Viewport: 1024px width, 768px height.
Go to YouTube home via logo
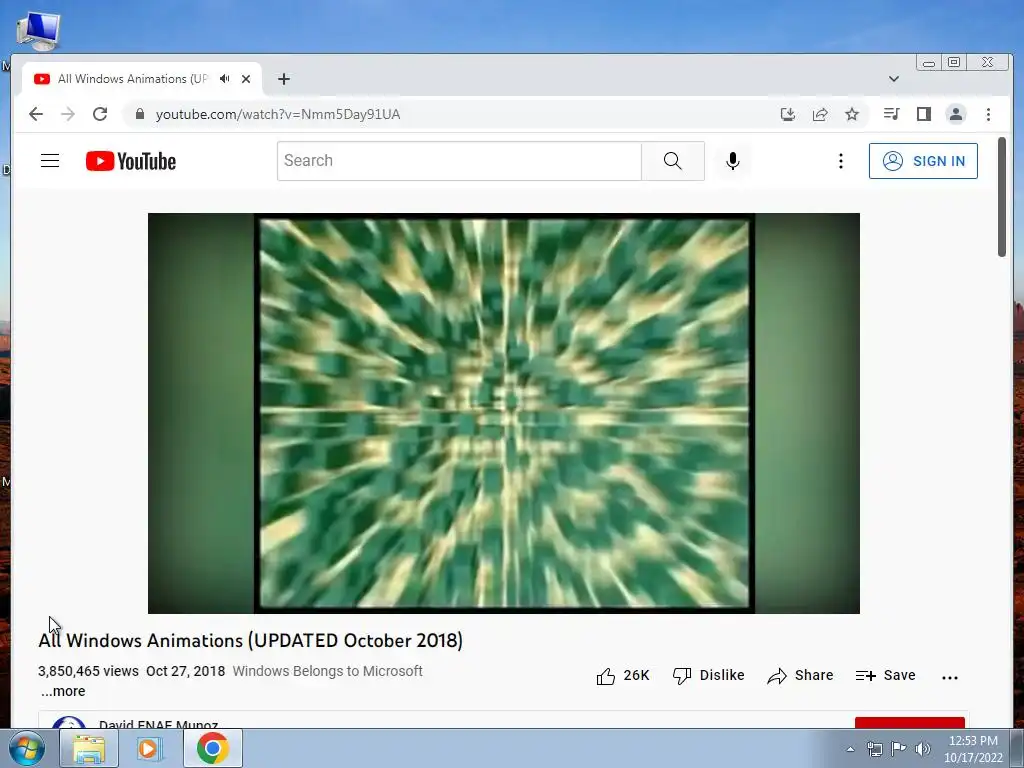pos(131,161)
